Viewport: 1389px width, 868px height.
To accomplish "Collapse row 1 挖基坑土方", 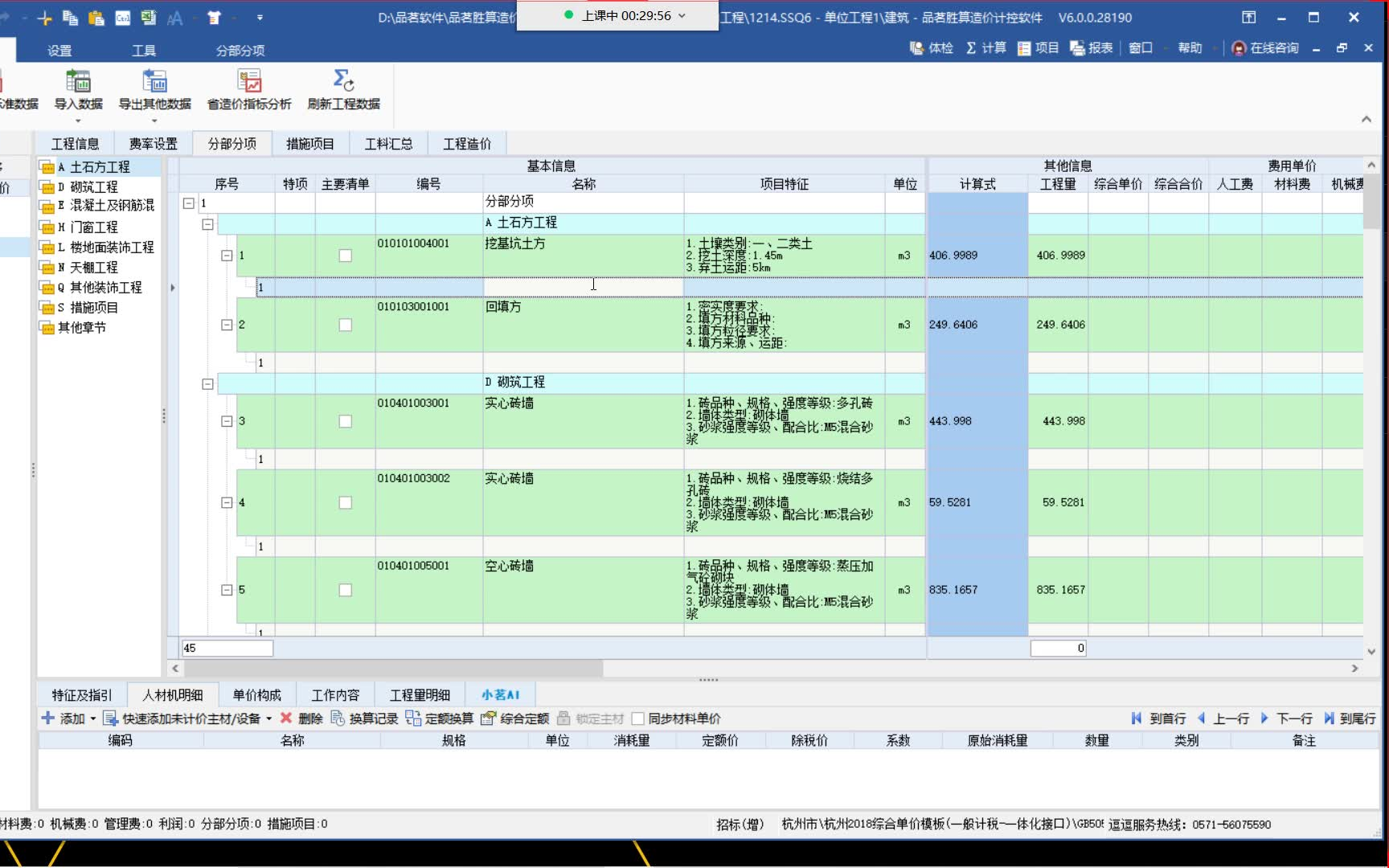I will (227, 256).
